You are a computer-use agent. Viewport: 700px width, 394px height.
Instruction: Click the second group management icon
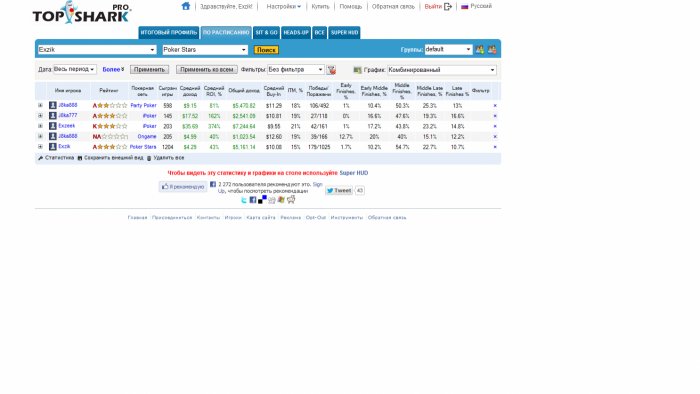pyautogui.click(x=492, y=50)
